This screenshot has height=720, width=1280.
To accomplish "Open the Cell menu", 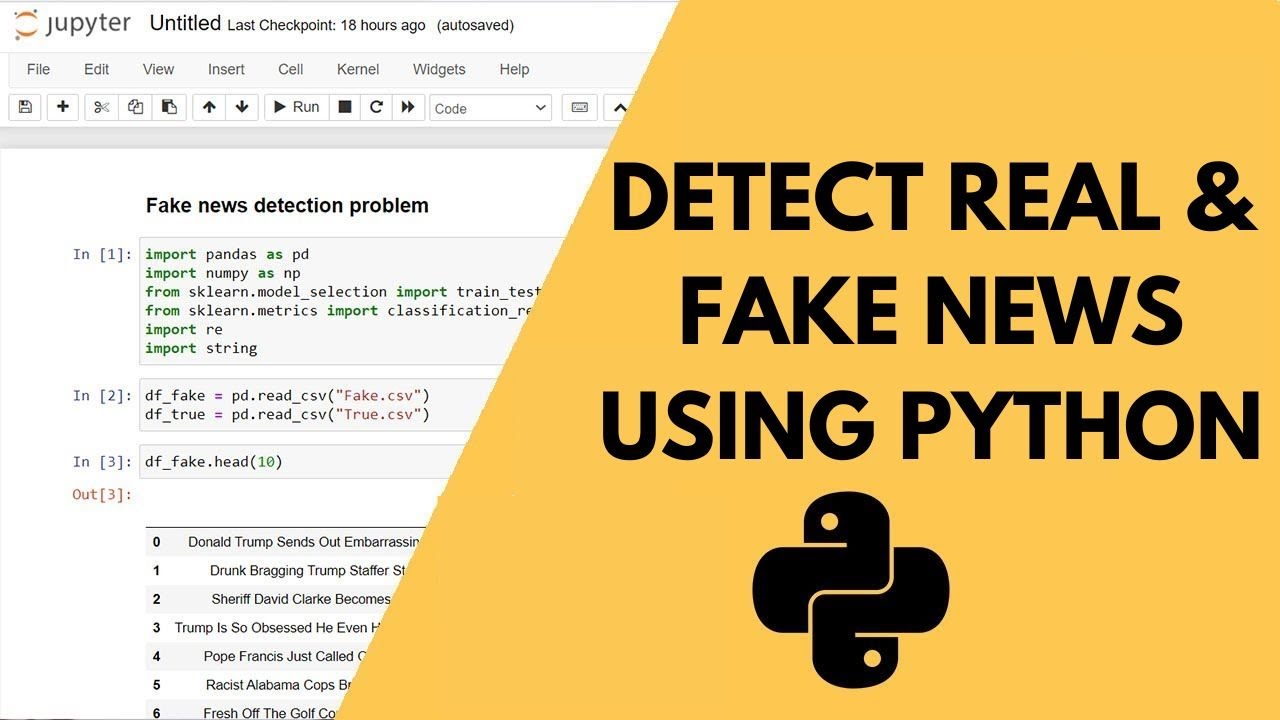I will 291,69.
